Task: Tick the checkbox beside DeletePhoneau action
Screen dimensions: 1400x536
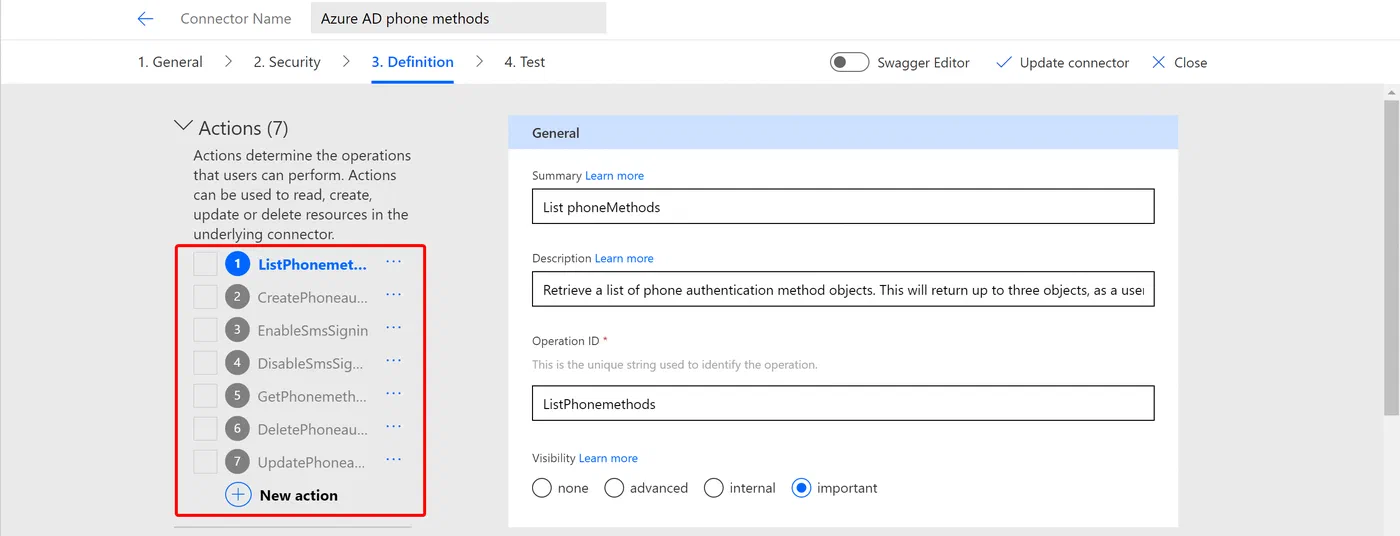Action: pyautogui.click(x=205, y=429)
